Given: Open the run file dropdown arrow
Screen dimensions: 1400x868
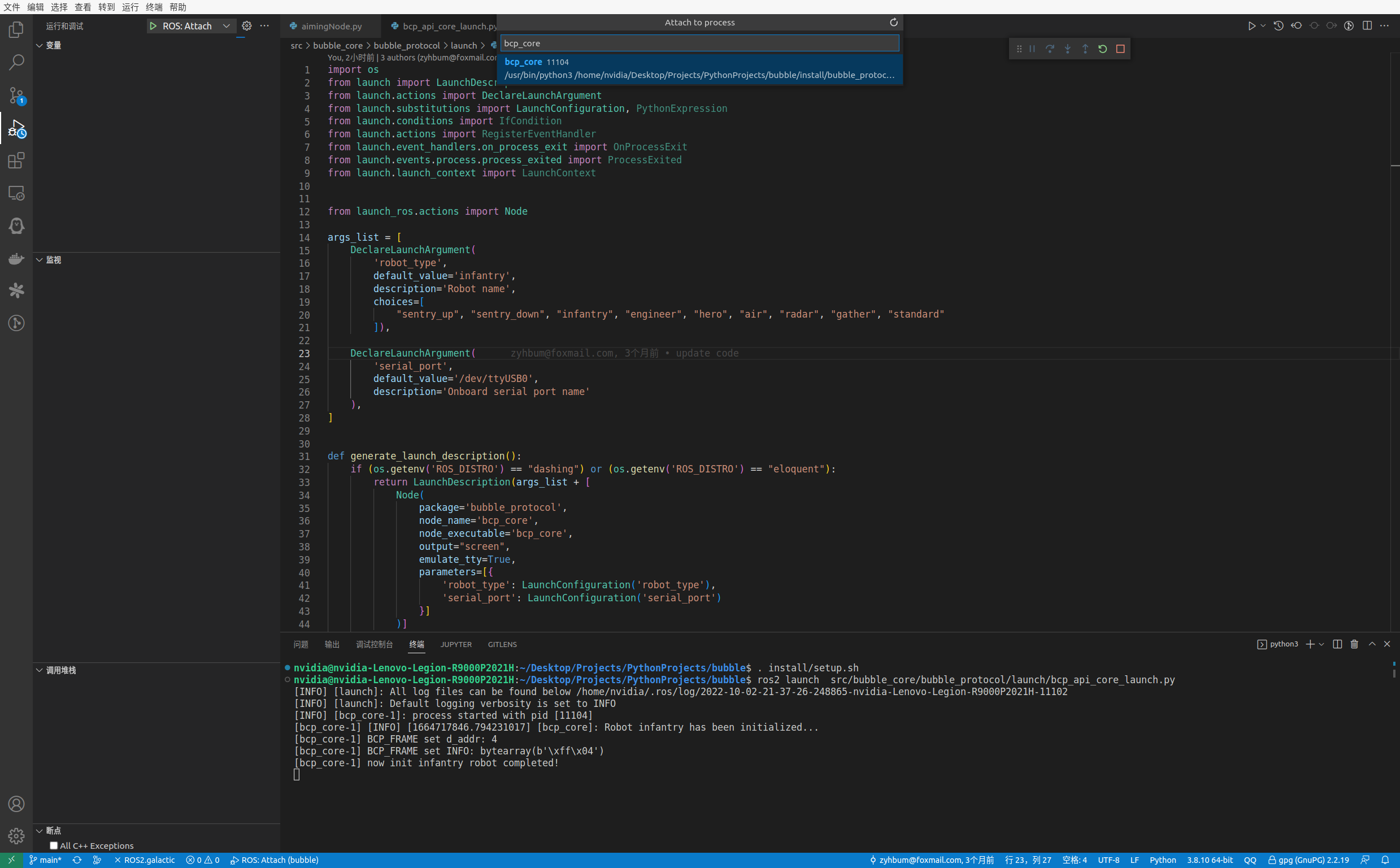Looking at the screenshot, I should coord(1263,26).
